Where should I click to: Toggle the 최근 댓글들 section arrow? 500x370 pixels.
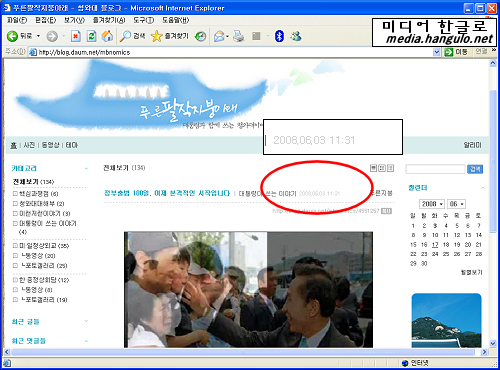point(86,341)
